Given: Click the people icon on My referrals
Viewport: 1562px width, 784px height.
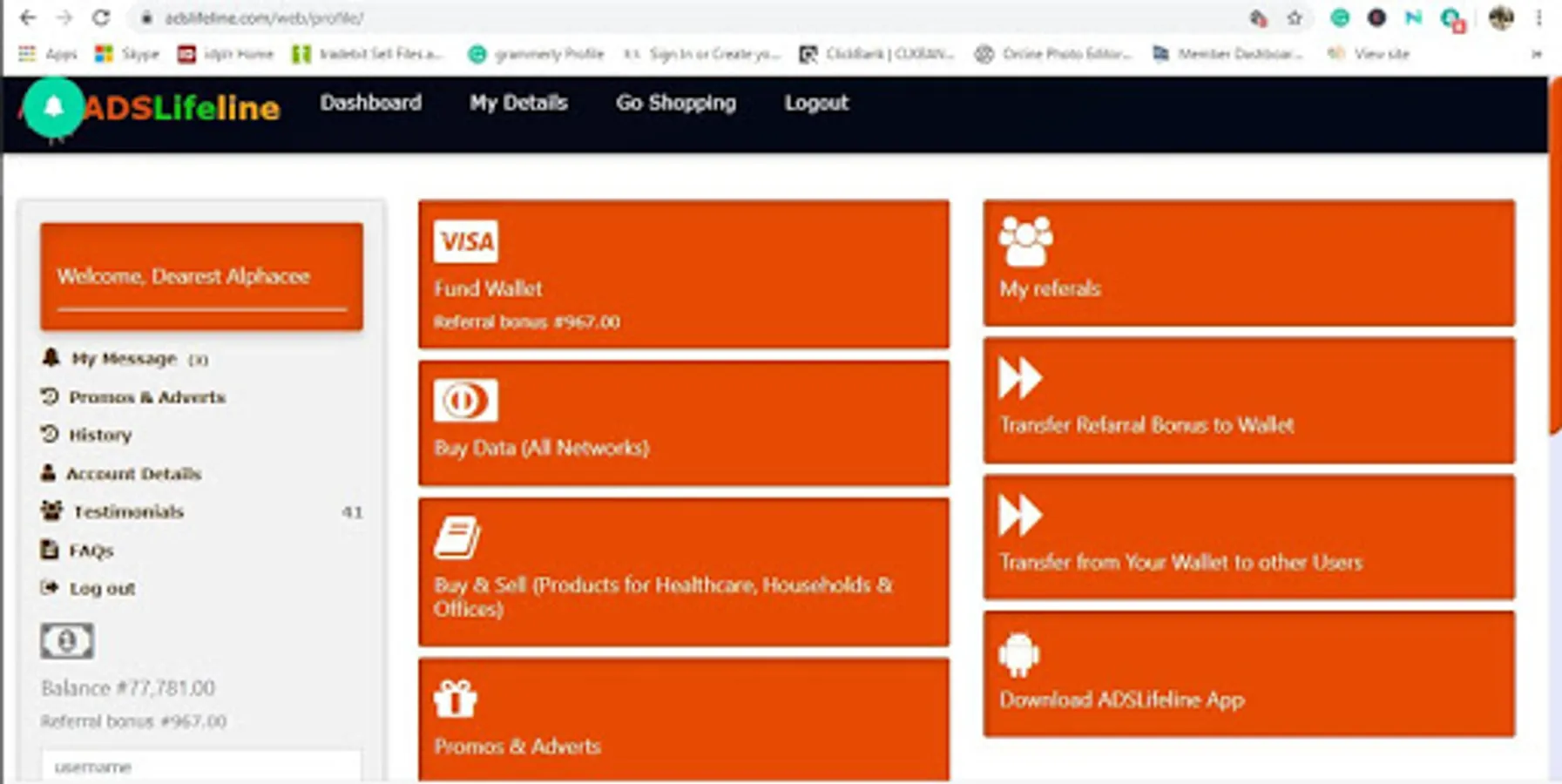Looking at the screenshot, I should (1025, 241).
